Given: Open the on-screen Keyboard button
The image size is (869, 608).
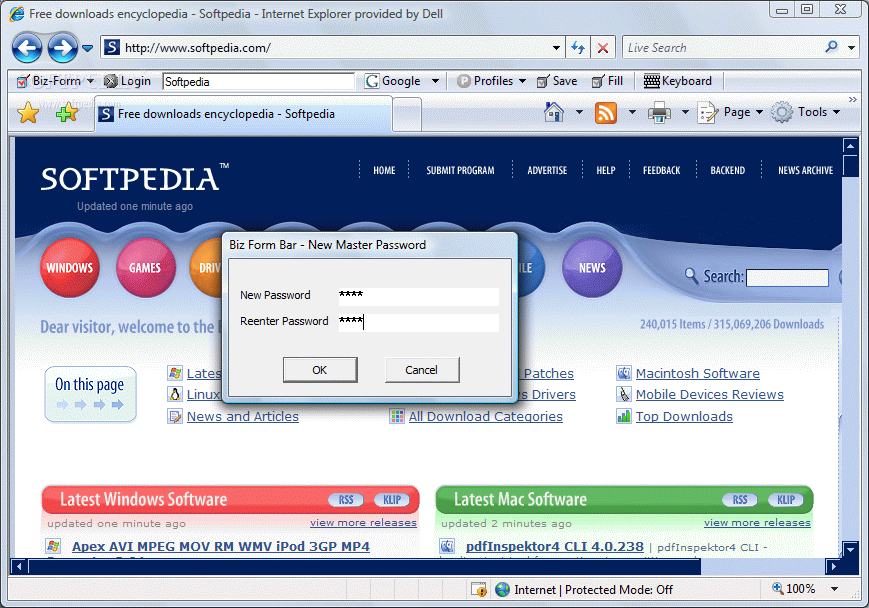Looking at the screenshot, I should tap(678, 81).
